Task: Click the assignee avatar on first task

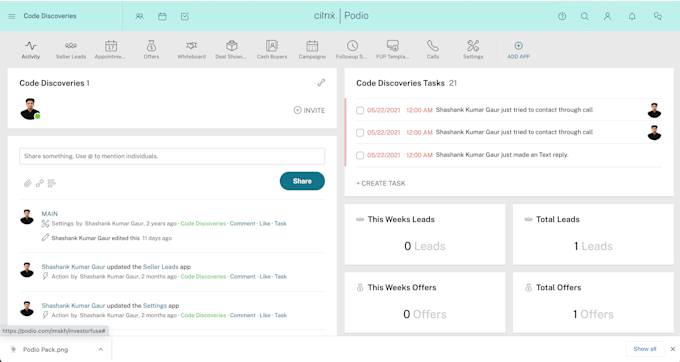Action: [654, 110]
